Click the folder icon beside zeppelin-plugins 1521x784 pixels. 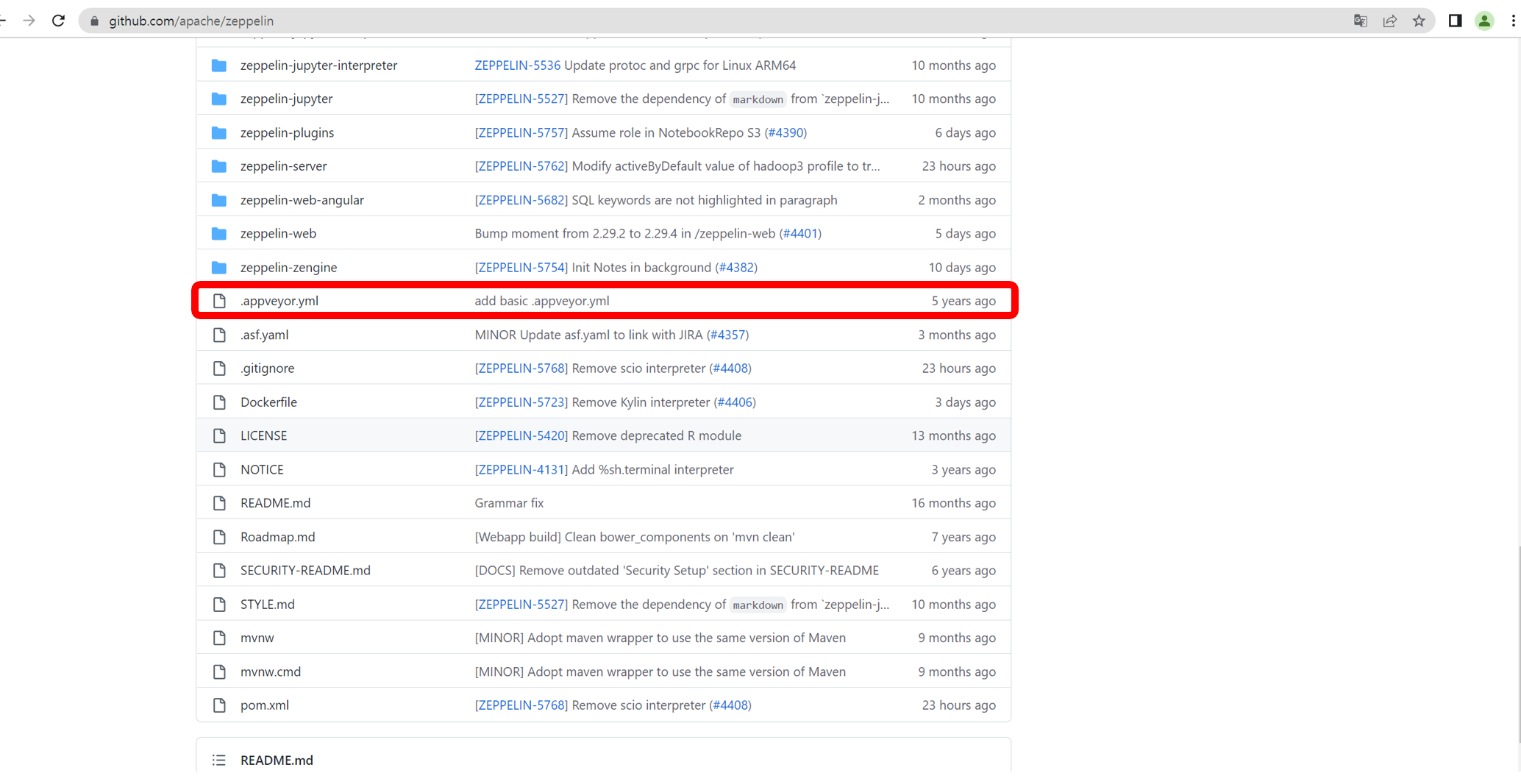(219, 132)
